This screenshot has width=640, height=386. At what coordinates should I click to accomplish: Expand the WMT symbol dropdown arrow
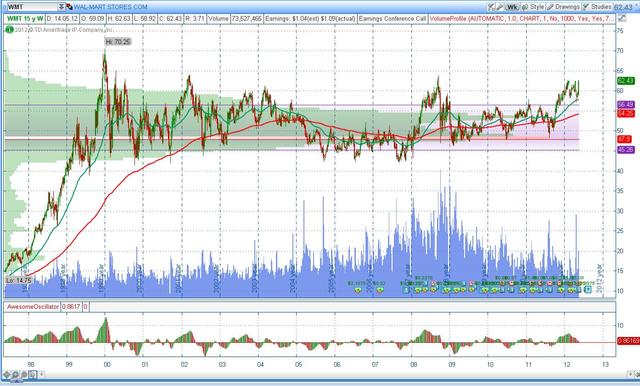coord(61,7)
